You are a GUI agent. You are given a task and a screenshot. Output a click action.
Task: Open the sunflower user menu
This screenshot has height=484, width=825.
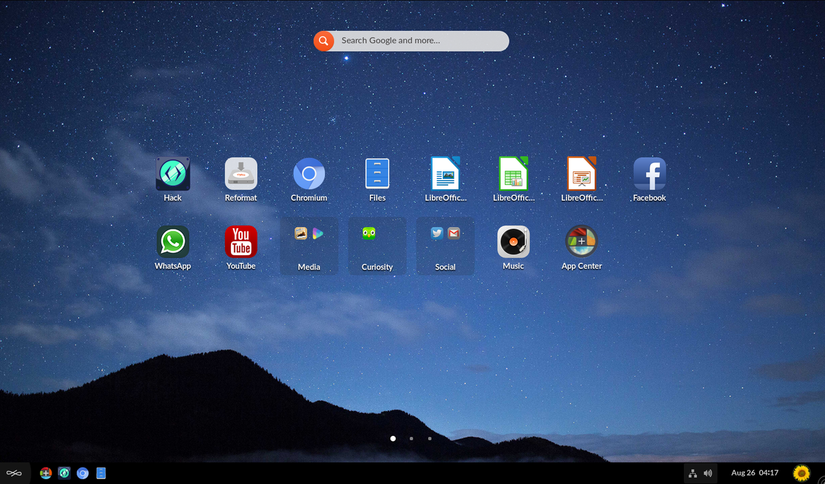pos(801,473)
